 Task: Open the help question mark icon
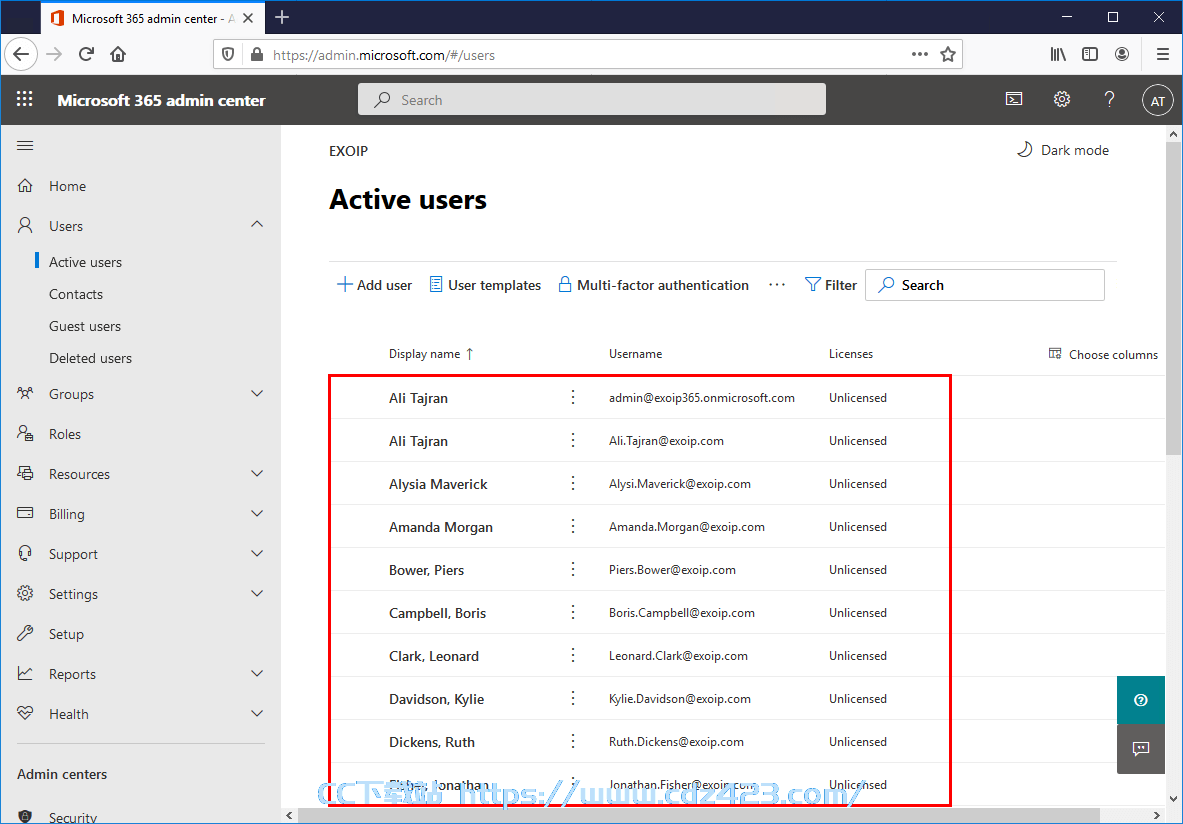[1109, 100]
